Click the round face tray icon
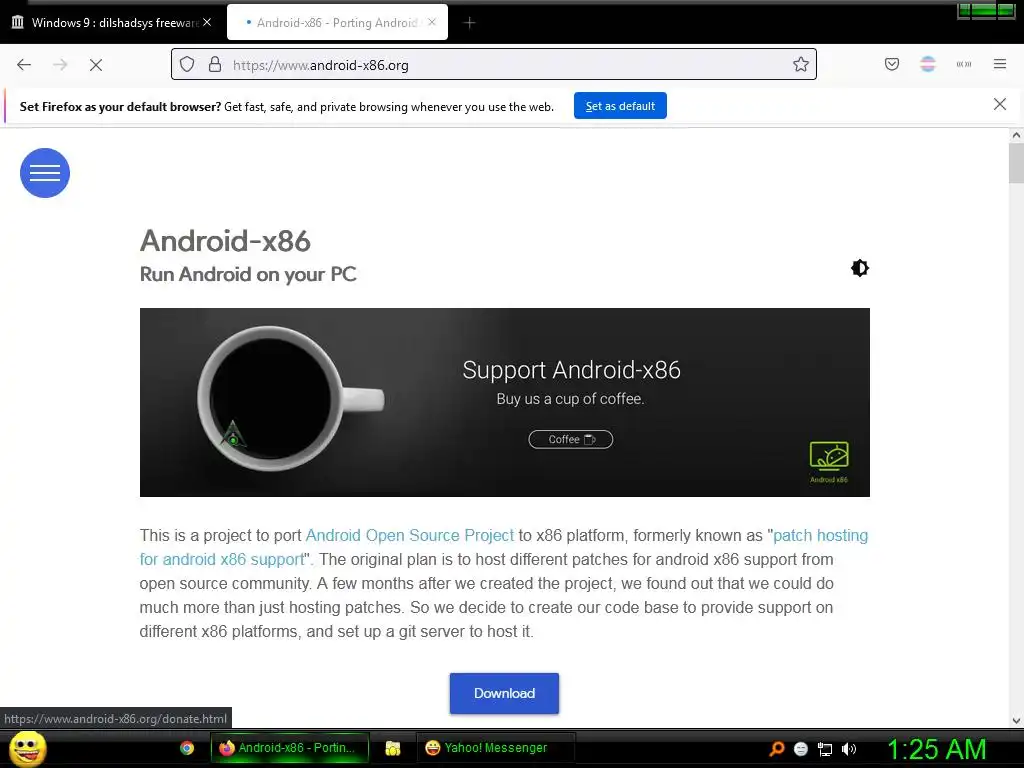The image size is (1024, 768). tap(801, 749)
